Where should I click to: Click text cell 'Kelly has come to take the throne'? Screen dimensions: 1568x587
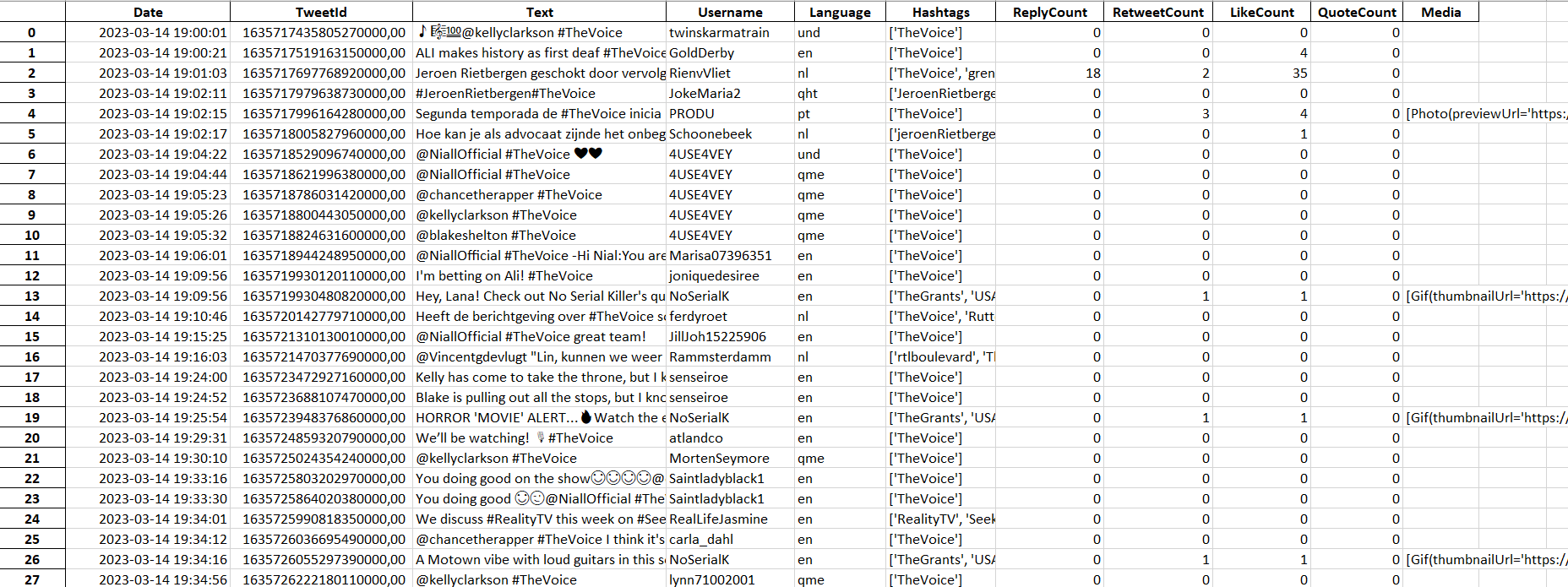[x=539, y=377]
